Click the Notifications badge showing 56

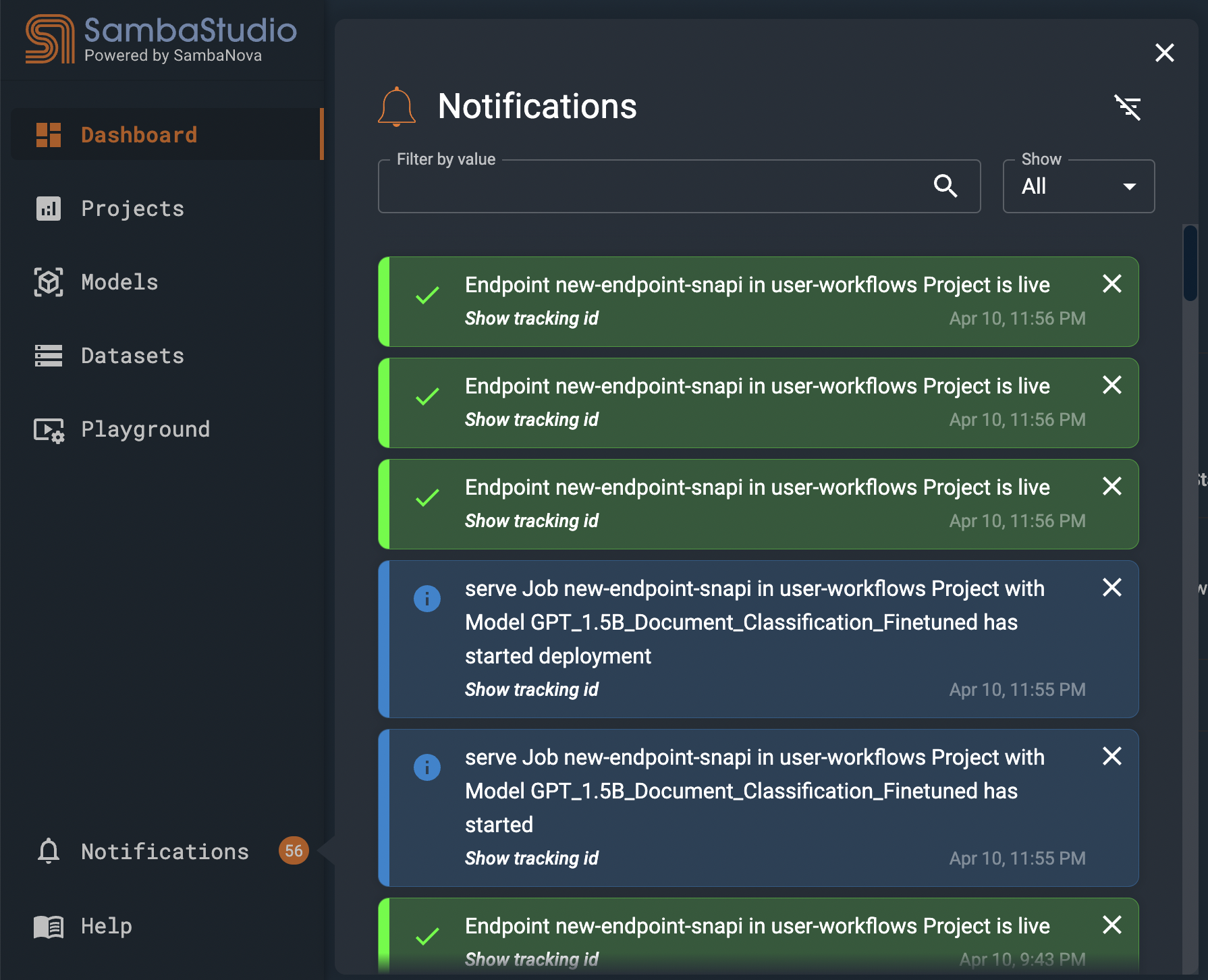[x=294, y=851]
